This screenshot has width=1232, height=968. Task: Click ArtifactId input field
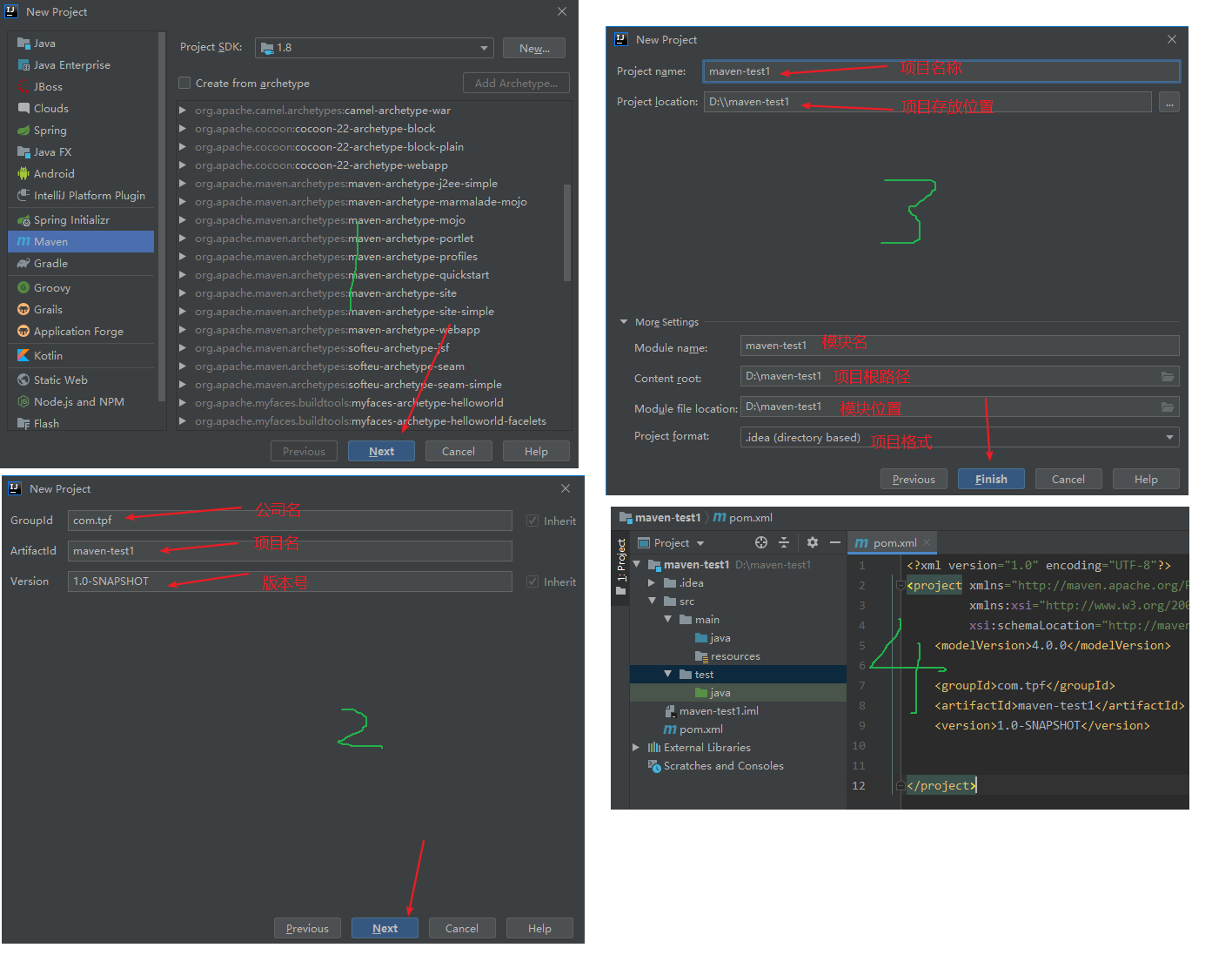(x=290, y=551)
